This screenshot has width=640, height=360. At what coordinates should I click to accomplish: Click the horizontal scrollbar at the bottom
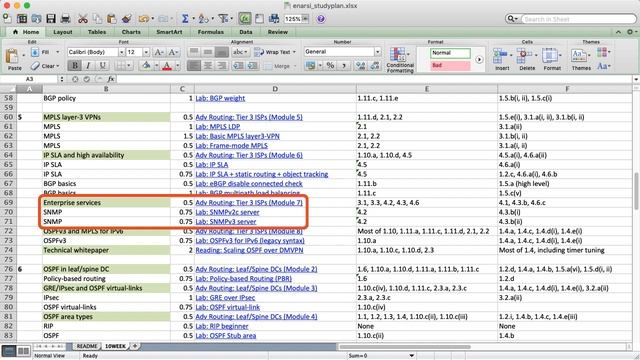coord(405,347)
